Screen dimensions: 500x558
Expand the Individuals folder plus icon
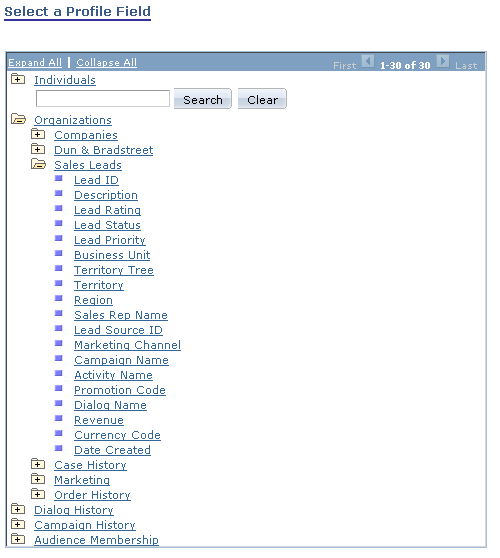point(18,79)
